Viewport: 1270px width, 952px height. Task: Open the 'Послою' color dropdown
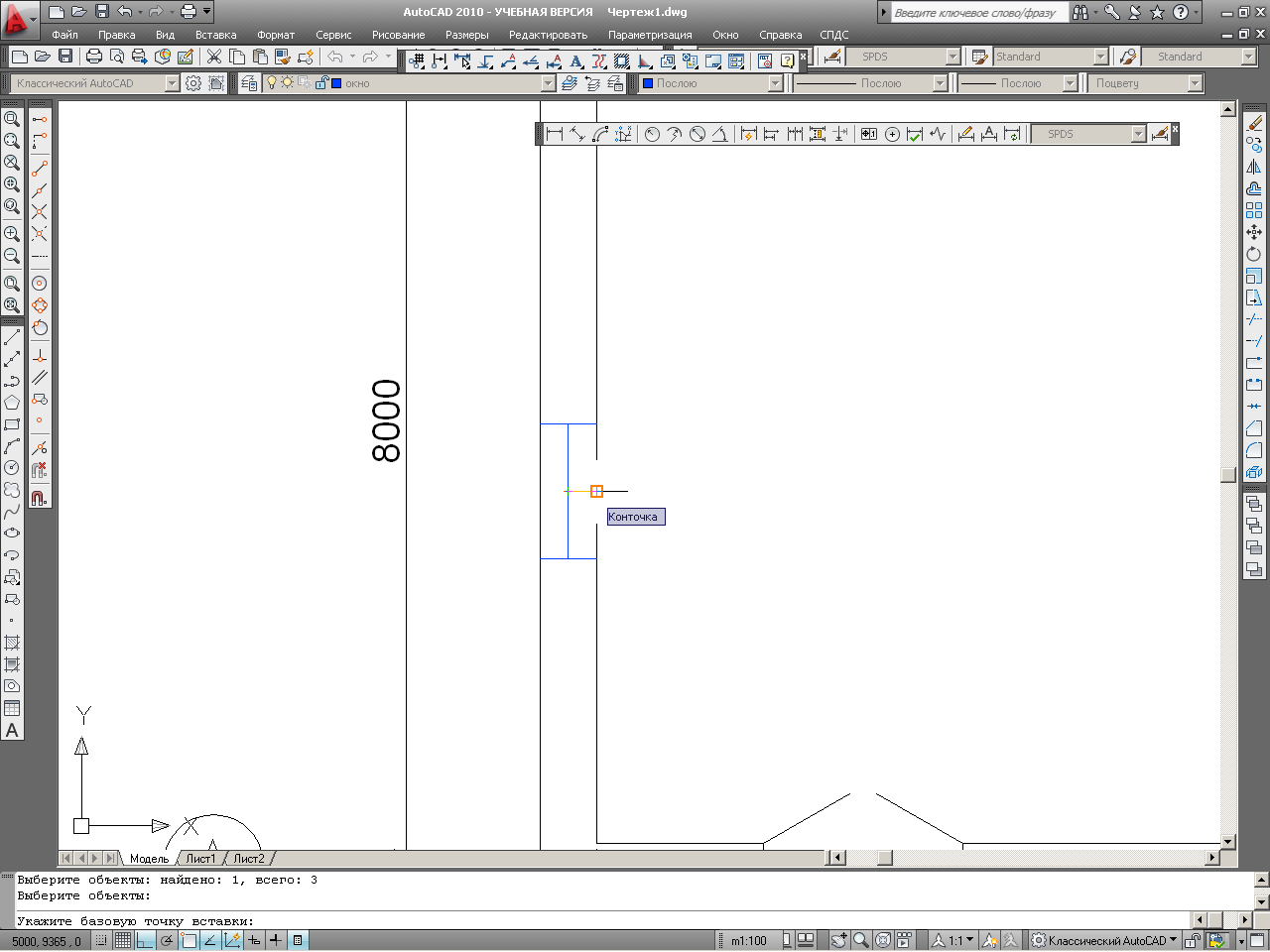776,83
